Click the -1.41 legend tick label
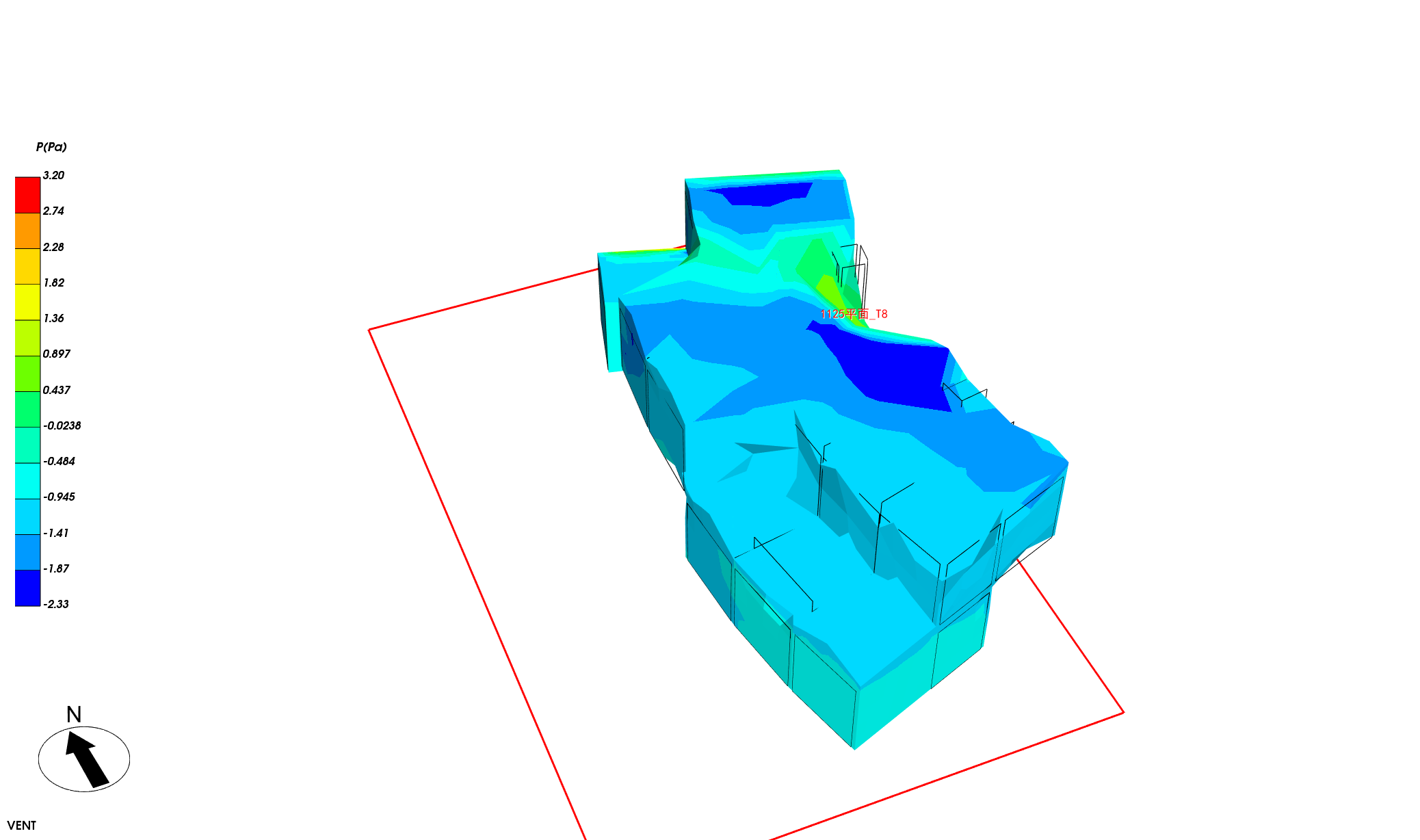Screen dimensions: 1420x840 56,533
